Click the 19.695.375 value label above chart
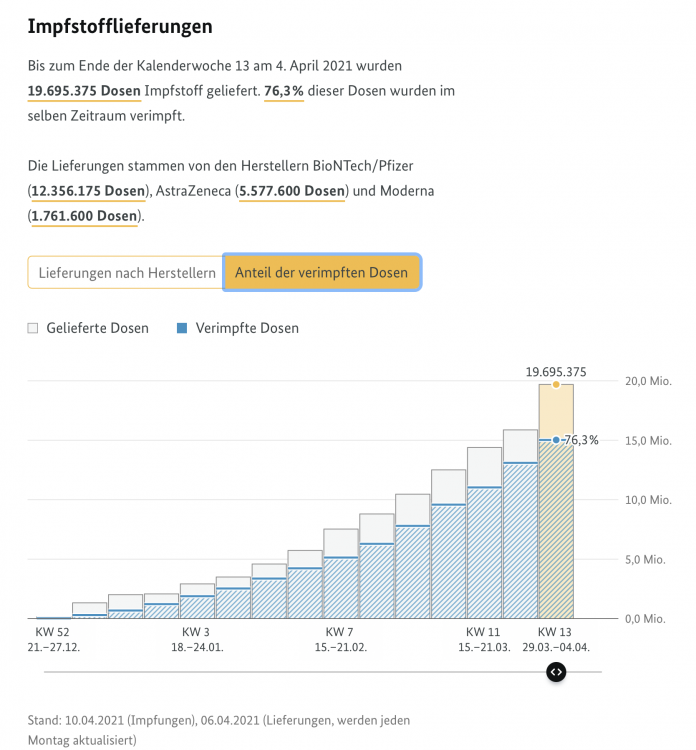The width and height of the screenshot is (696, 750). [556, 372]
